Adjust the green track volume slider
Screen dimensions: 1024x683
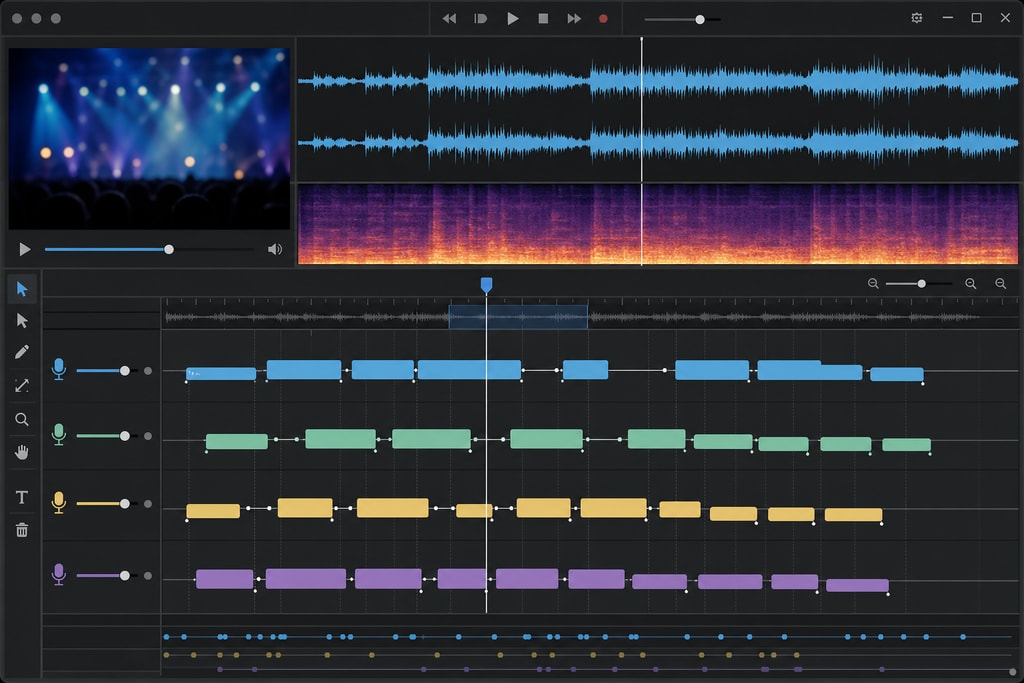click(x=125, y=436)
